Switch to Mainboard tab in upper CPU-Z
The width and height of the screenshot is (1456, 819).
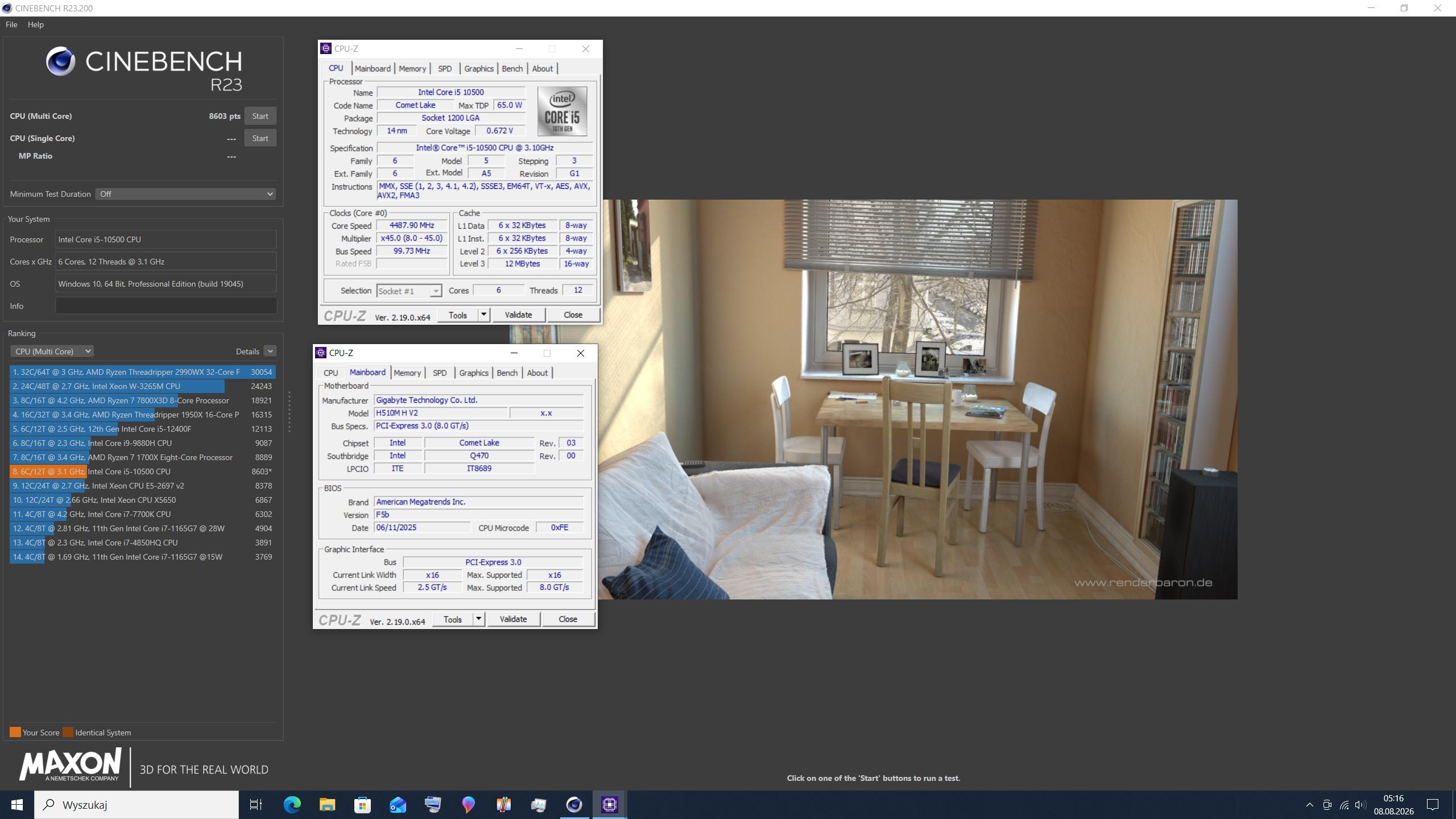[373, 69]
